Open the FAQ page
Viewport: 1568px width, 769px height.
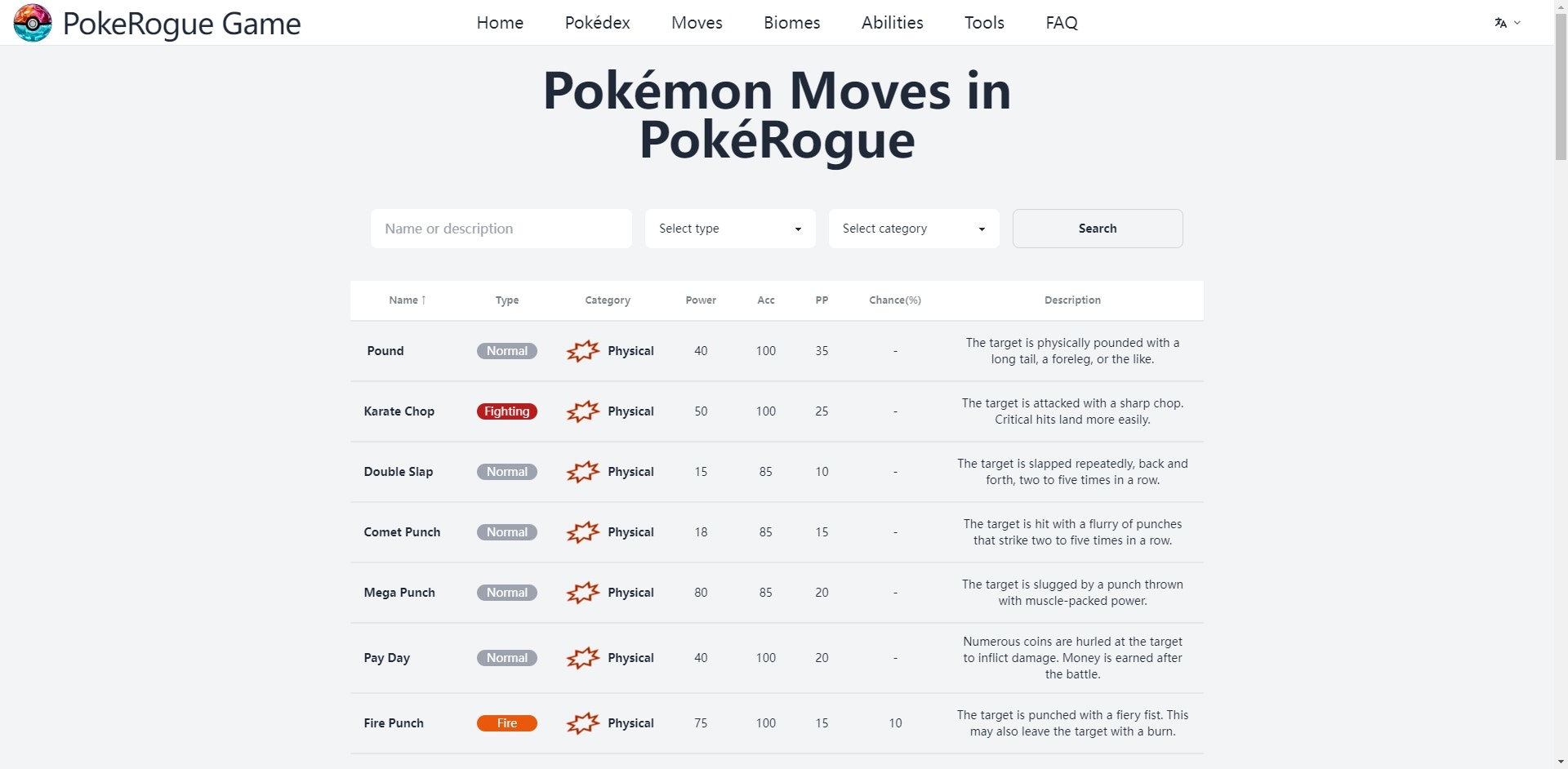[1062, 23]
